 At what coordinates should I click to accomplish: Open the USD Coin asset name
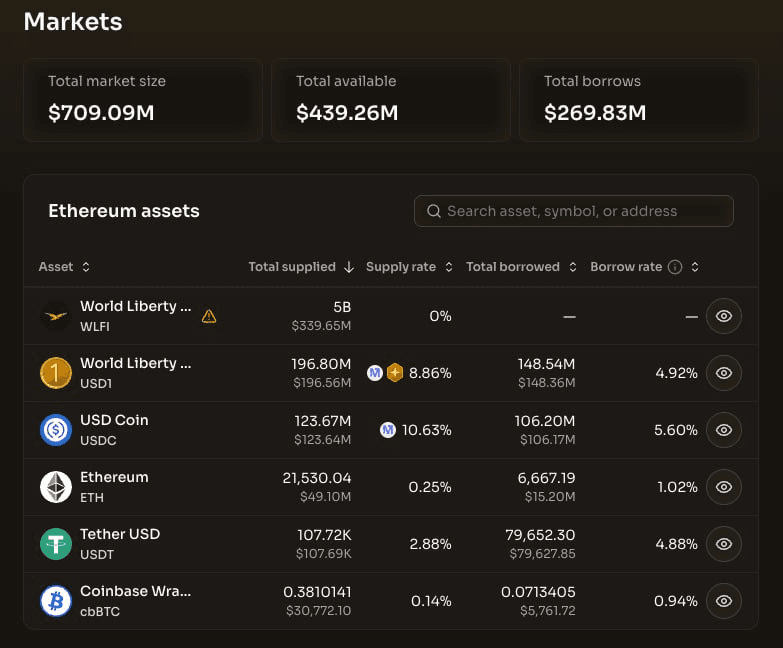pos(114,420)
